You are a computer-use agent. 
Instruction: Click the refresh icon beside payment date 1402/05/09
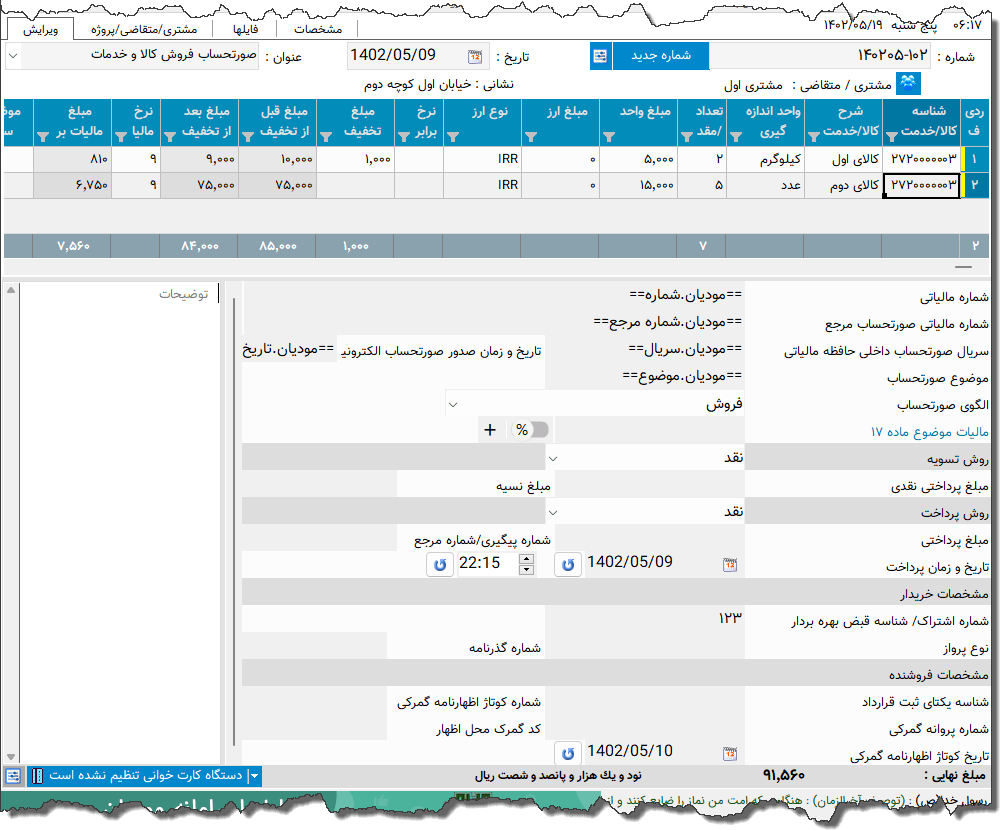tap(567, 564)
